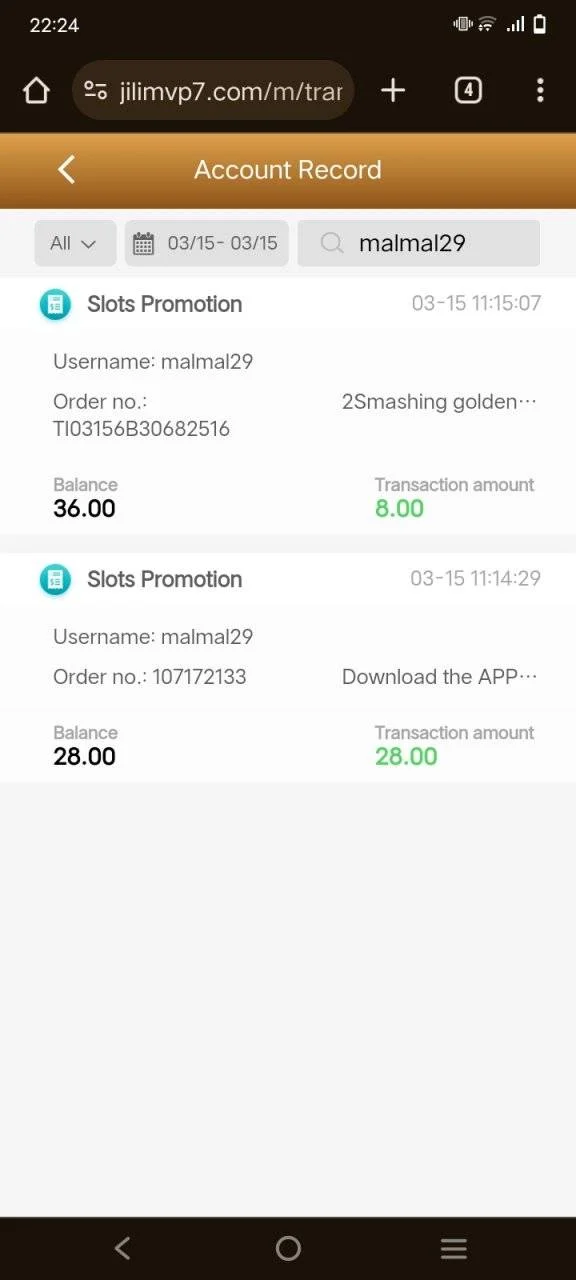Tap the Android home circle button
This screenshot has width=576, height=1280.
tap(288, 1248)
